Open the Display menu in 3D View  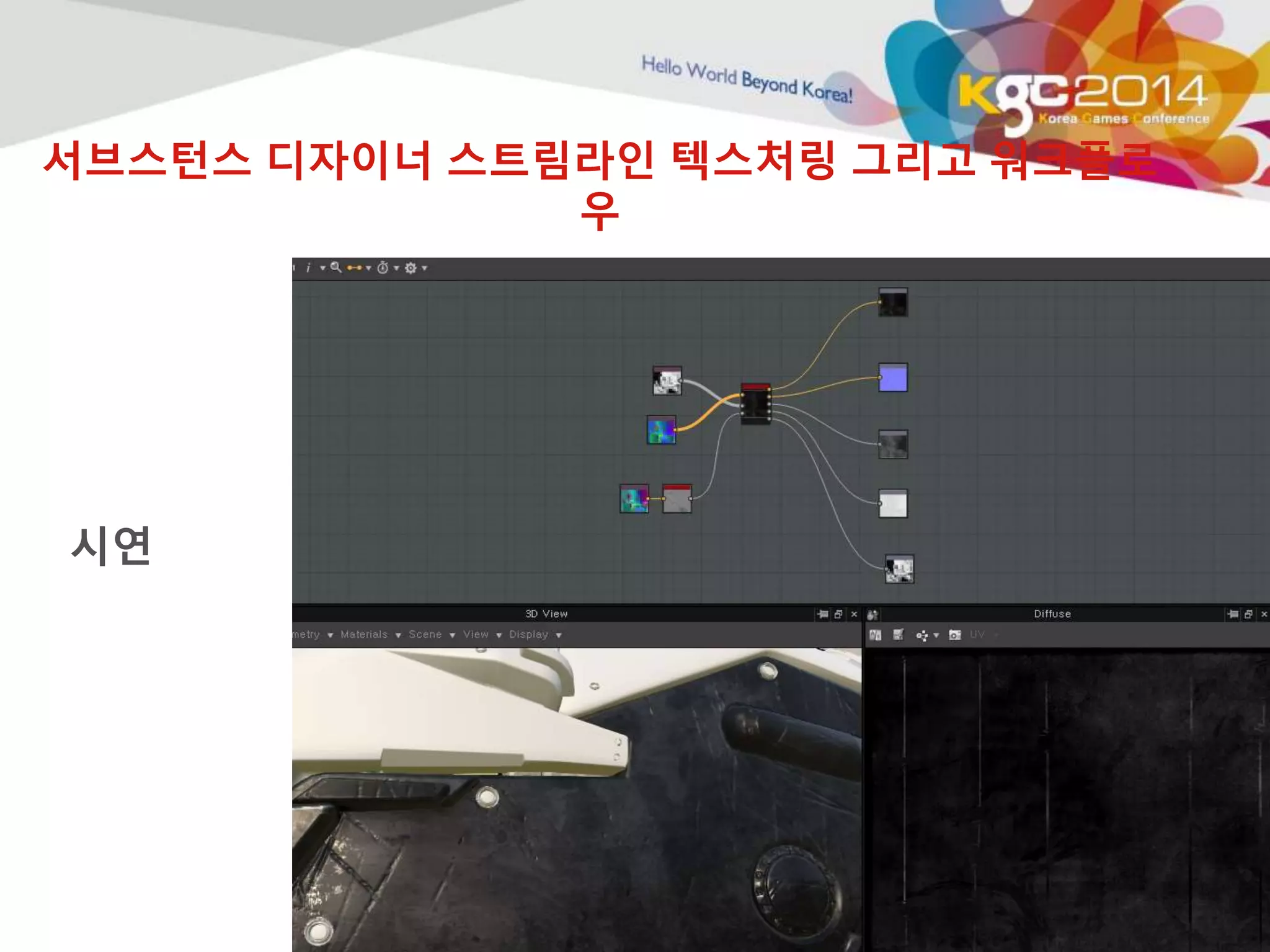pyautogui.click(x=535, y=635)
